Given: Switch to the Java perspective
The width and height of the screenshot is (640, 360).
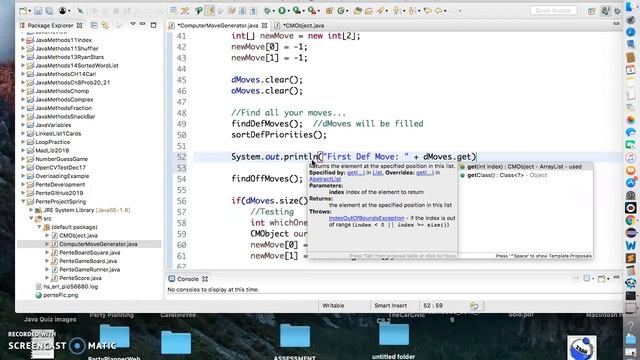Looking at the screenshot, I should pos(605,11).
